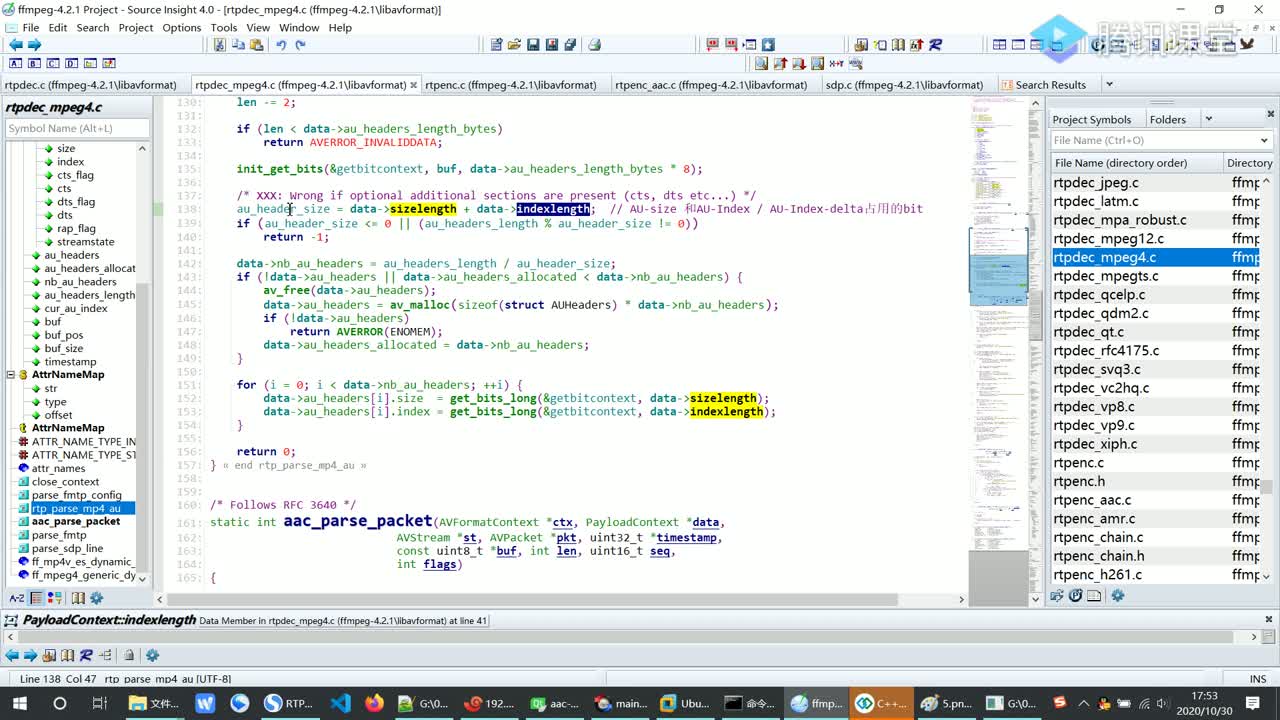Open Project Symbols panel tab
The height and width of the screenshot is (720, 1280).
1091,119
